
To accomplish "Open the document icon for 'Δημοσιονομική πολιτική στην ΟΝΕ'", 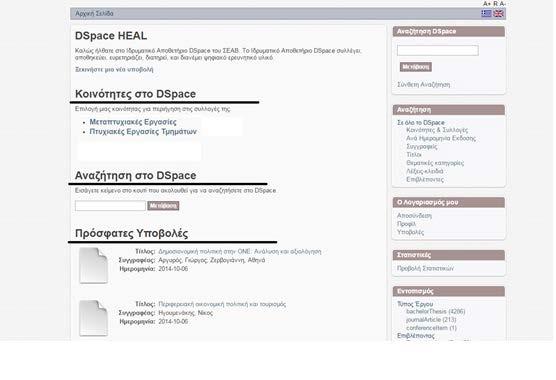I will 93,266.
